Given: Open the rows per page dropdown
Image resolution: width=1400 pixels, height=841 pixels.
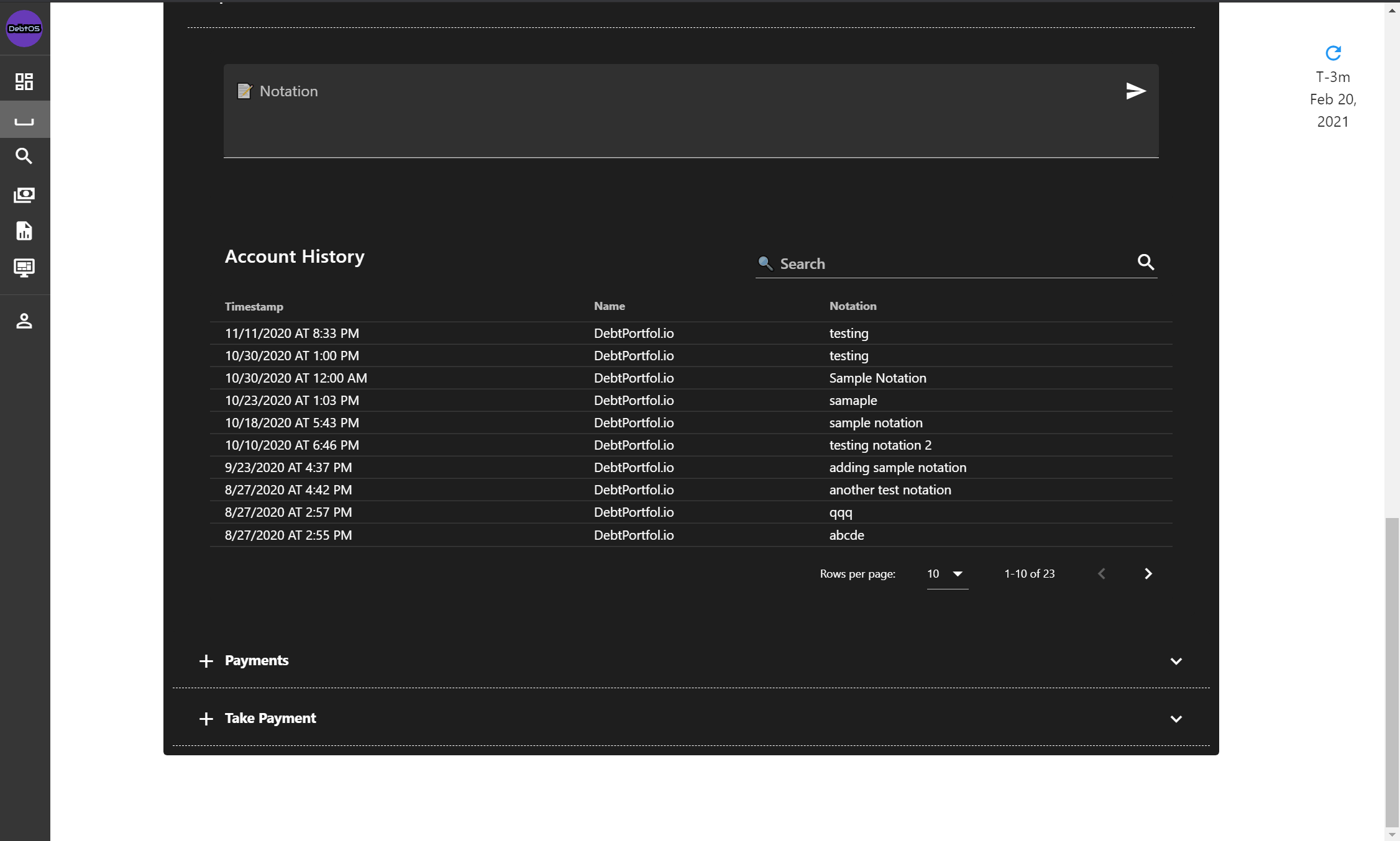Looking at the screenshot, I should coord(946,574).
